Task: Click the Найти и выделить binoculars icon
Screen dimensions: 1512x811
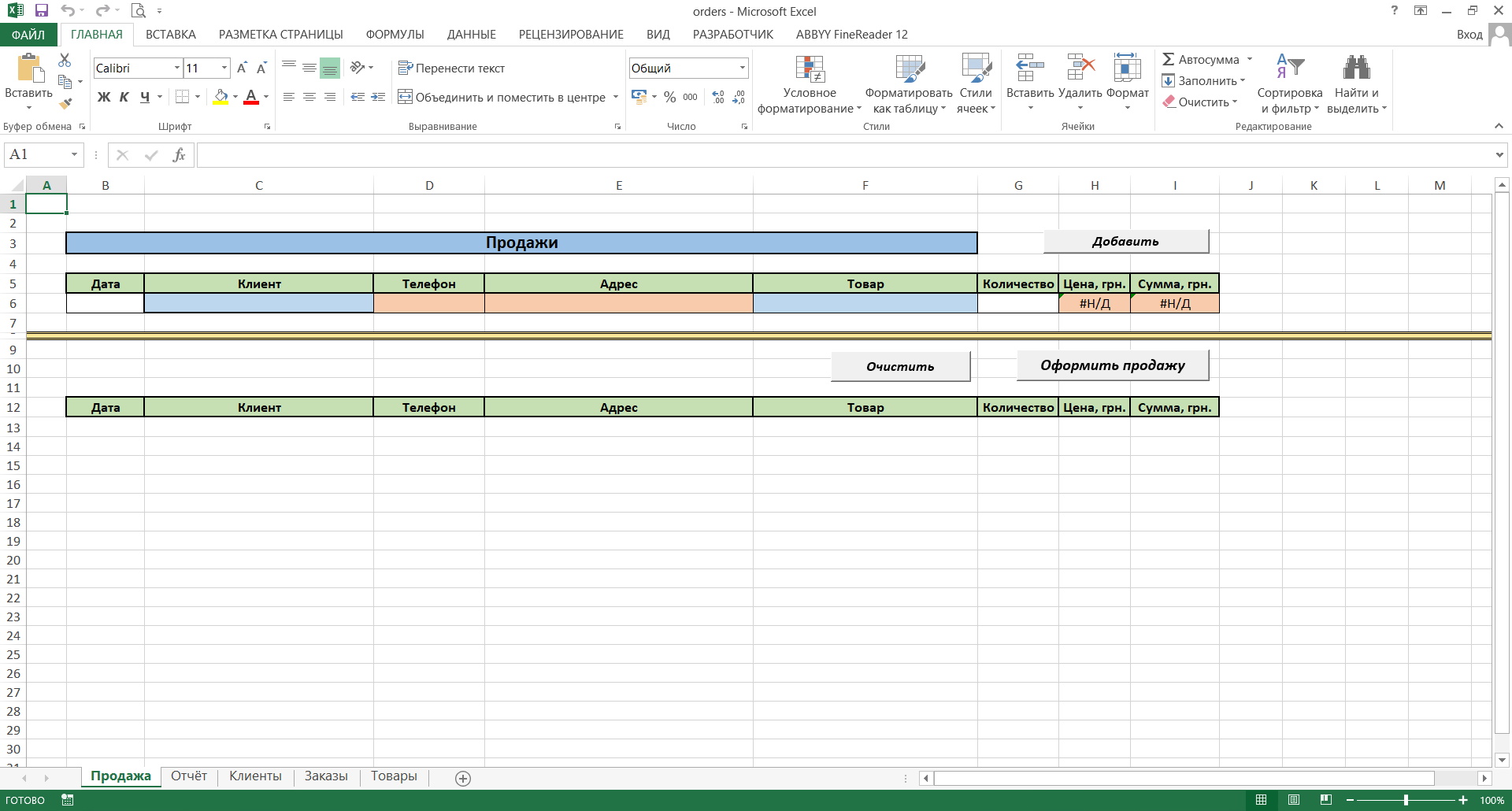Action: 1356,68
